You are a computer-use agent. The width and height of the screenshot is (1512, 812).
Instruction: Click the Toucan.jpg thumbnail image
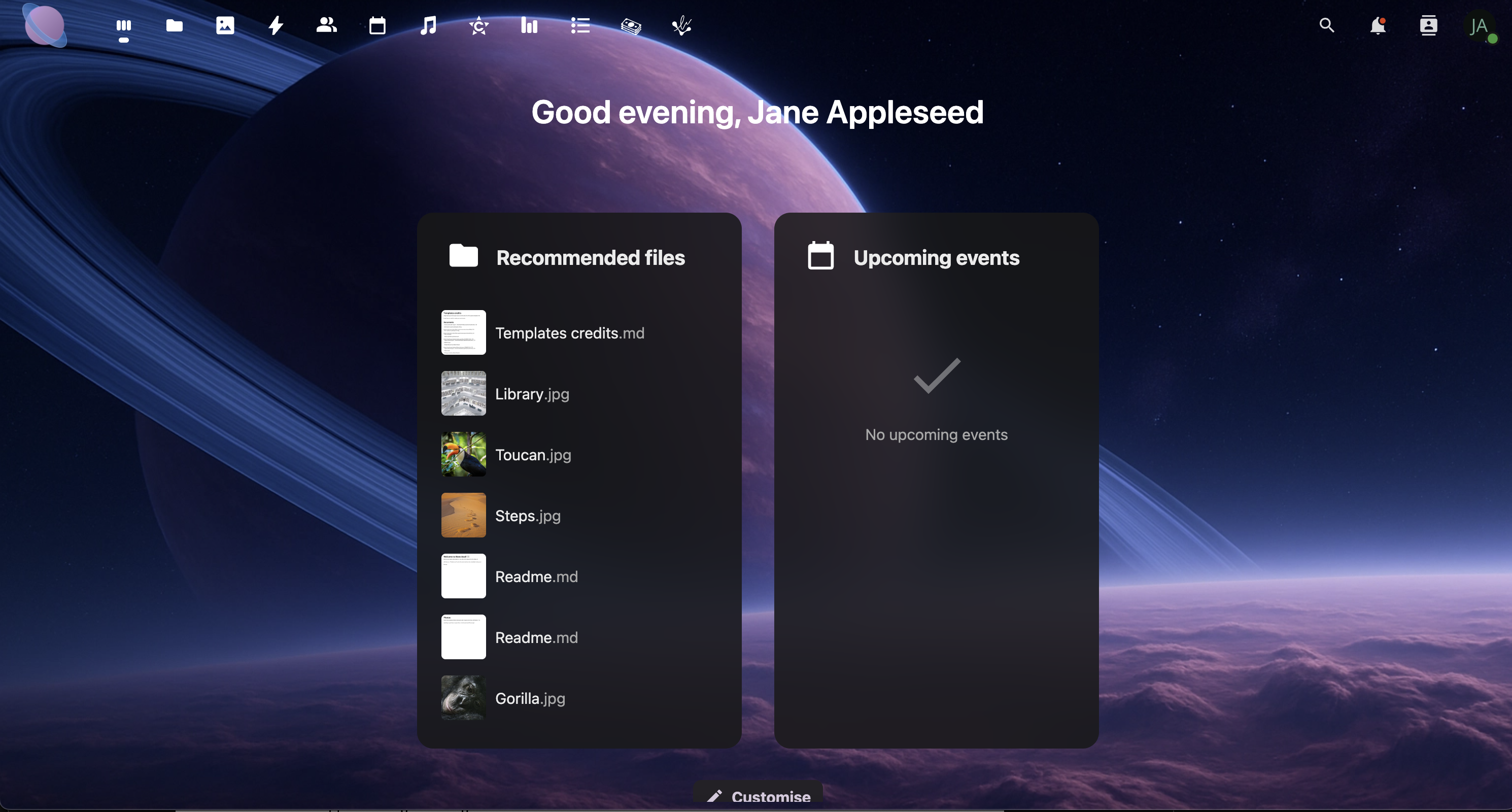tap(463, 454)
